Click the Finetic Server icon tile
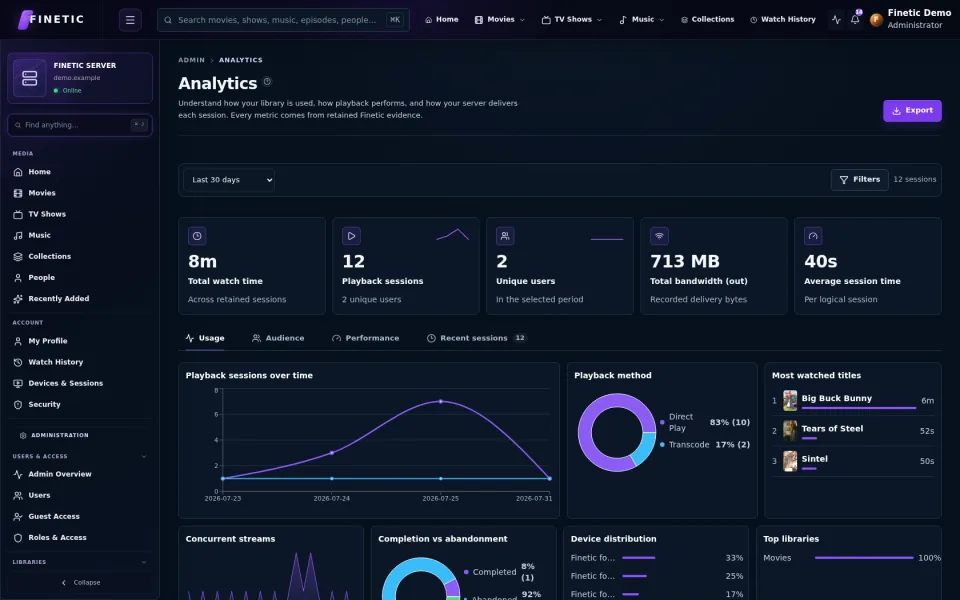Viewport: 960px width, 600px height. 29,78
